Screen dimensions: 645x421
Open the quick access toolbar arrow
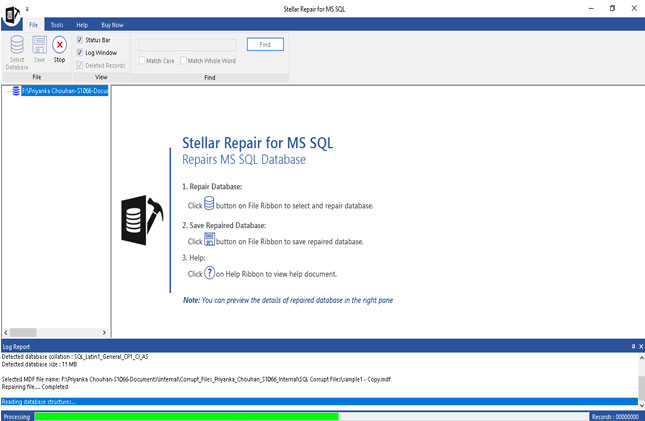pyautogui.click(x=27, y=9)
